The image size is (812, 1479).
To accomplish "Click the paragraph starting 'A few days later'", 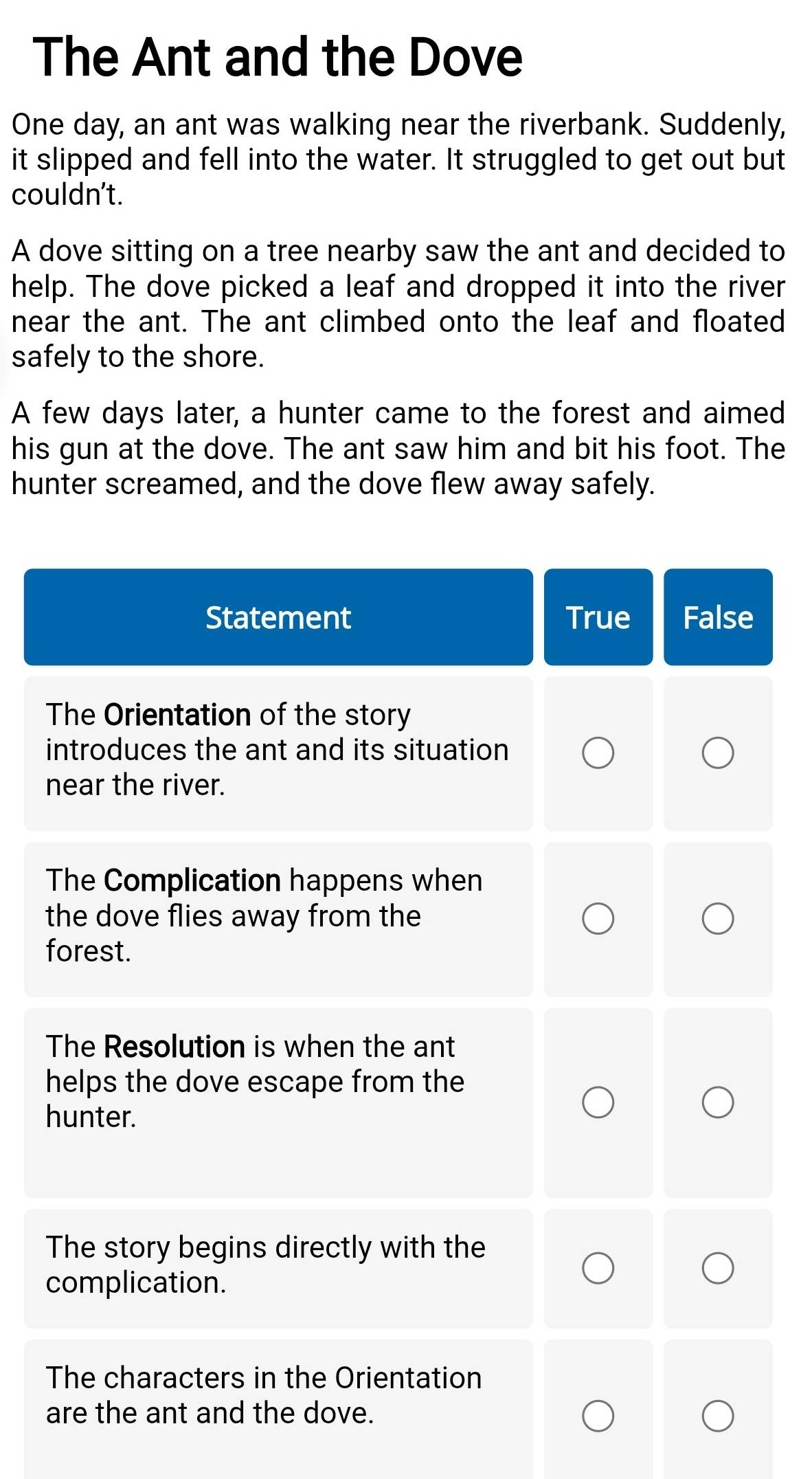I will (398, 448).
